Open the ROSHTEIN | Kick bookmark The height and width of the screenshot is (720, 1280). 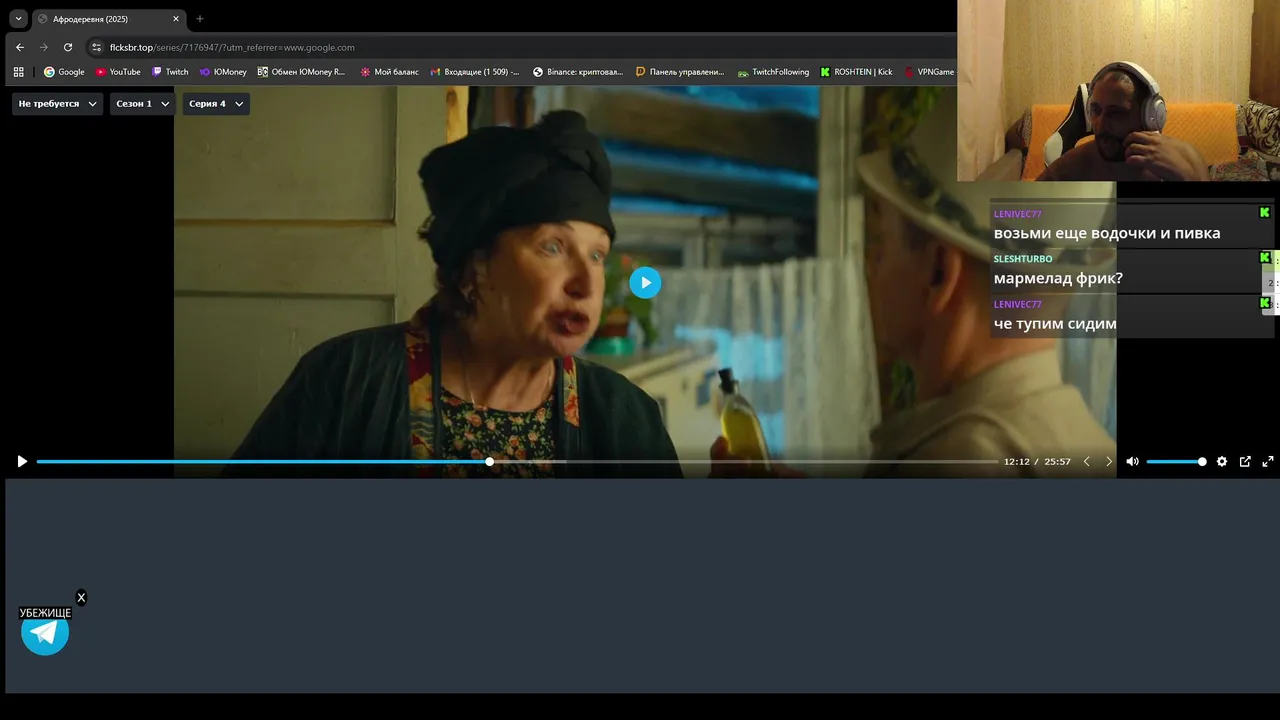(x=856, y=72)
